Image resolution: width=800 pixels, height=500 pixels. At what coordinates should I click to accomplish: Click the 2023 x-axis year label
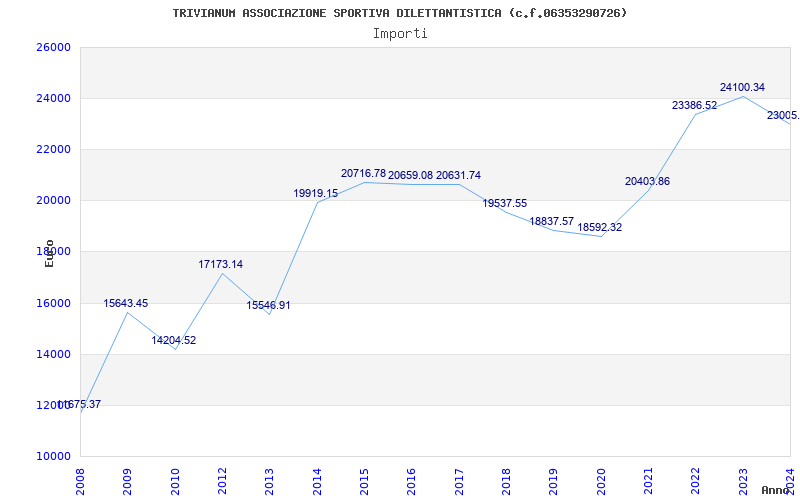[743, 481]
